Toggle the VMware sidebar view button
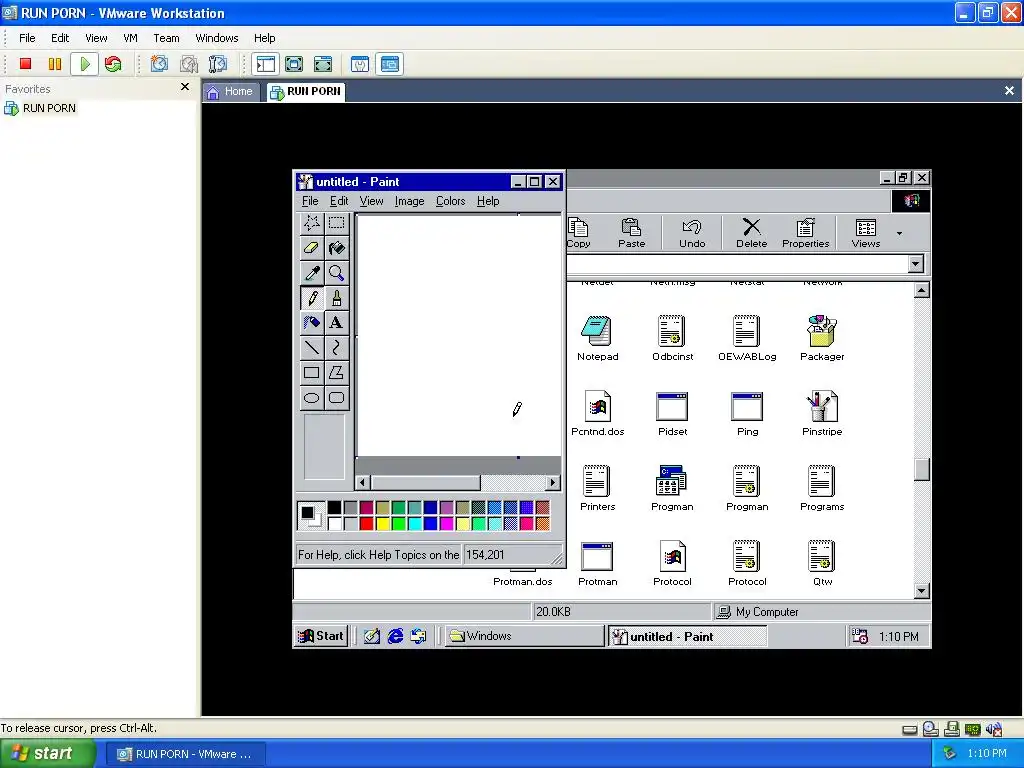 tap(265, 64)
